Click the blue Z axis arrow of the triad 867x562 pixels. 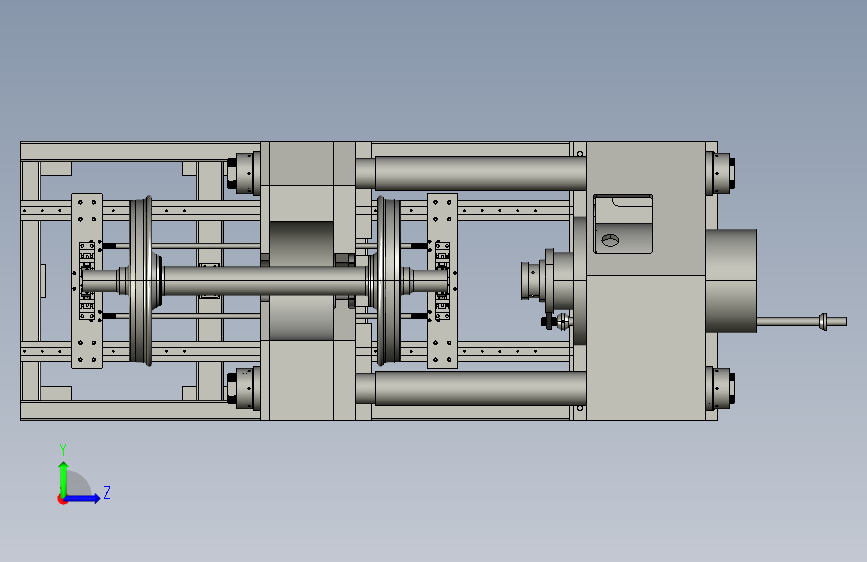[83, 498]
